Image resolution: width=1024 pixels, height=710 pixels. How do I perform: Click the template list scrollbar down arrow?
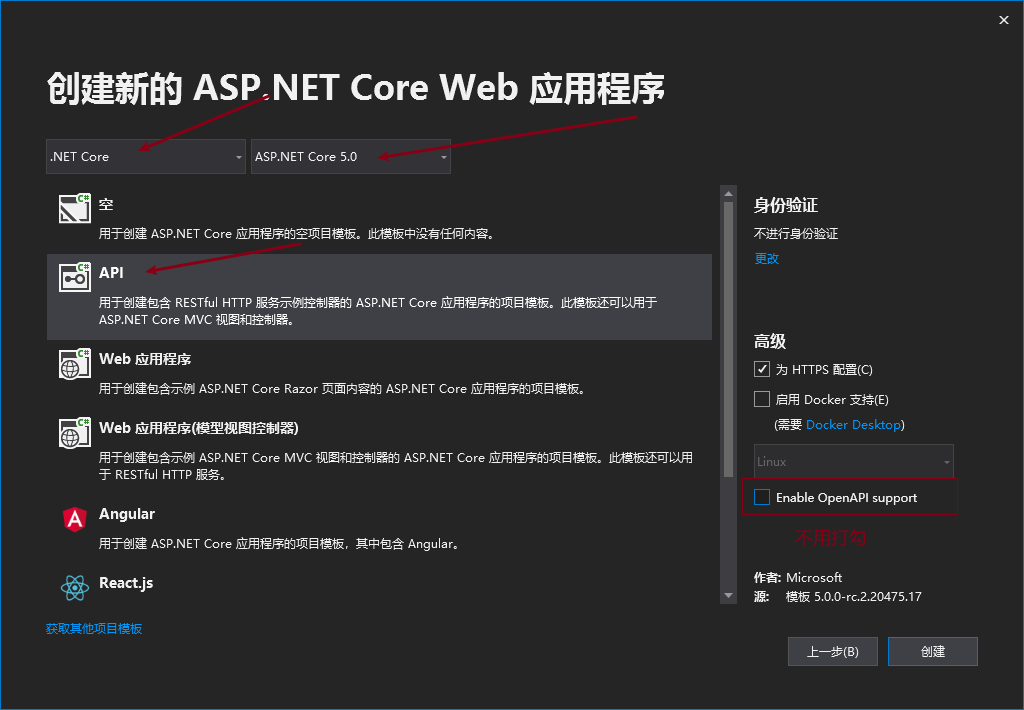(x=728, y=596)
